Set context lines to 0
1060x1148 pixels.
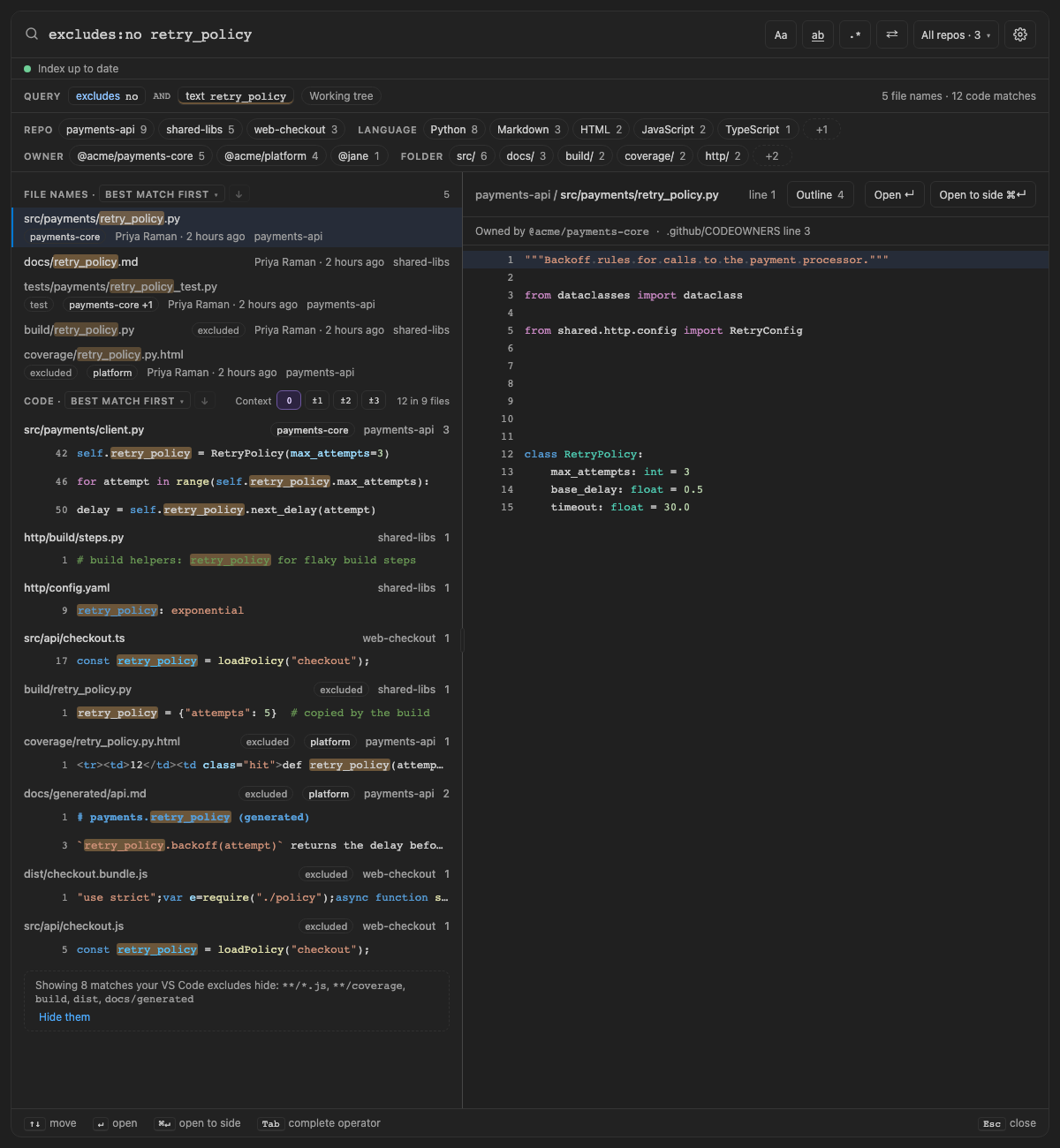pos(289,401)
